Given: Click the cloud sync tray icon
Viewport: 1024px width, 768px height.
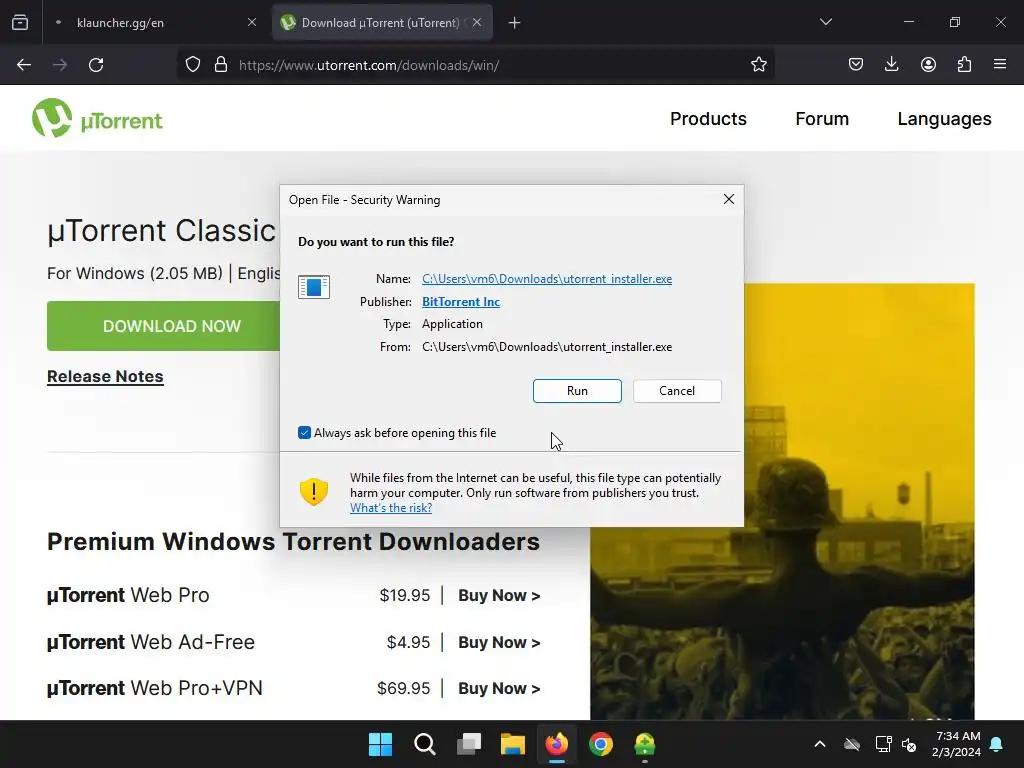Looking at the screenshot, I should [852, 744].
